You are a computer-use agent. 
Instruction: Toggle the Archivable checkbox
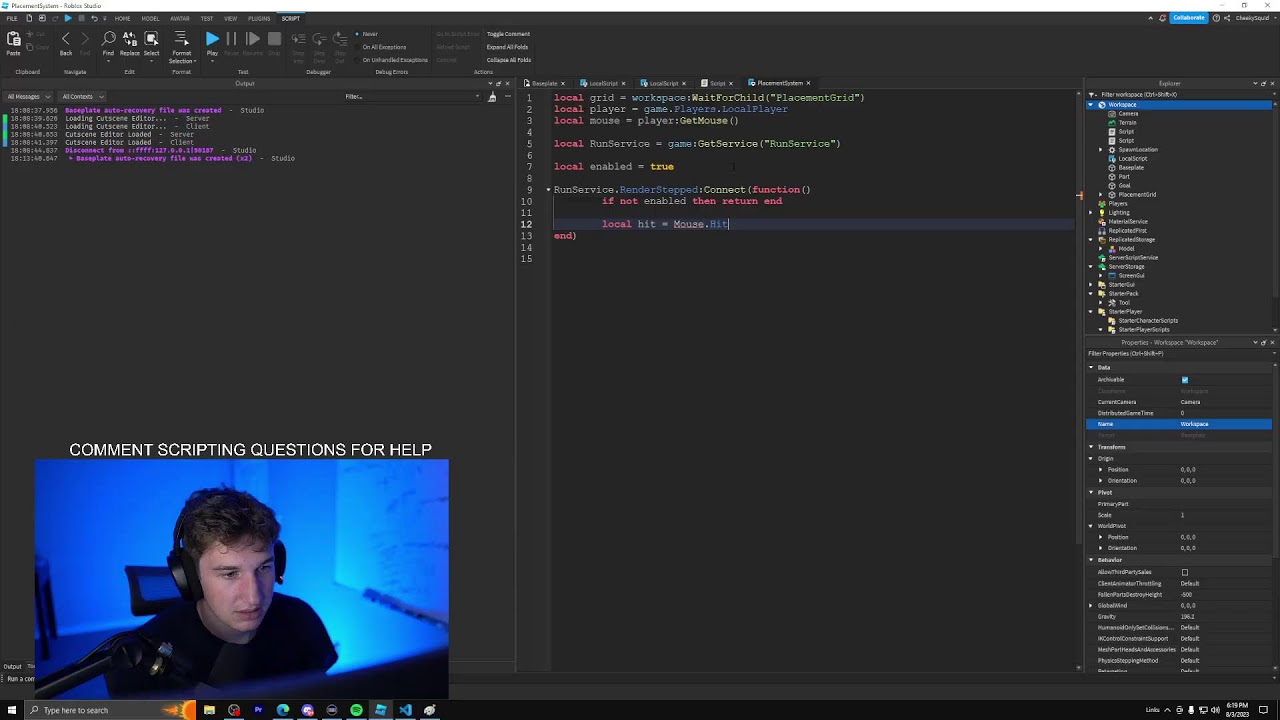[1185, 380]
